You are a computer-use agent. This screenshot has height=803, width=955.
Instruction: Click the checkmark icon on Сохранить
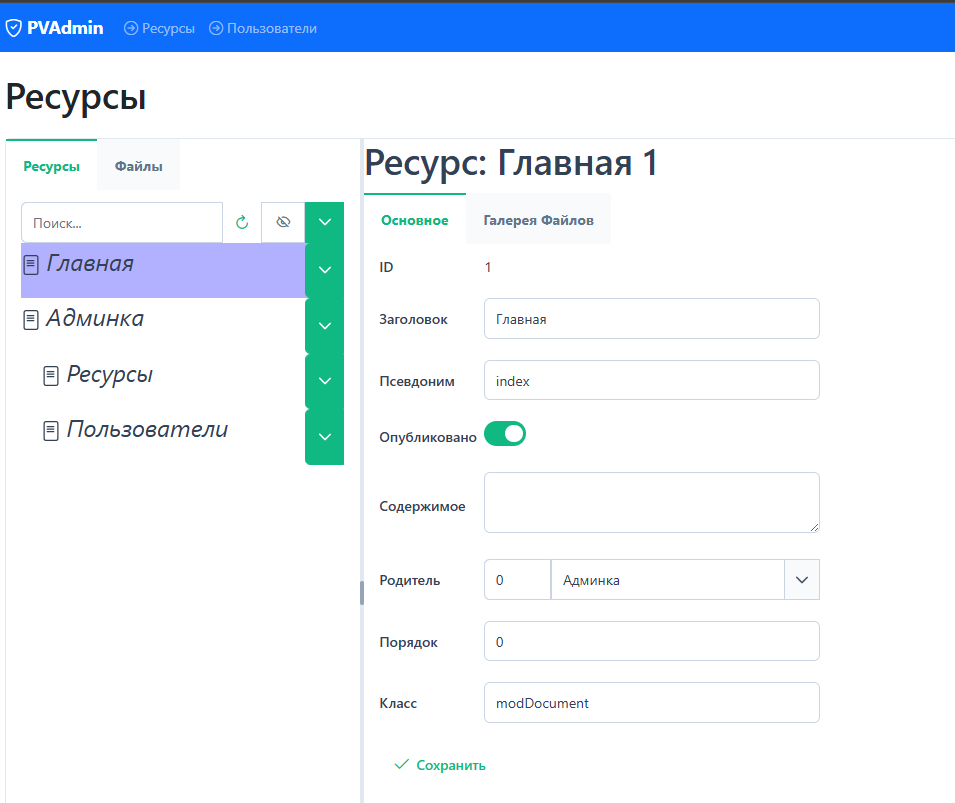tap(401, 765)
